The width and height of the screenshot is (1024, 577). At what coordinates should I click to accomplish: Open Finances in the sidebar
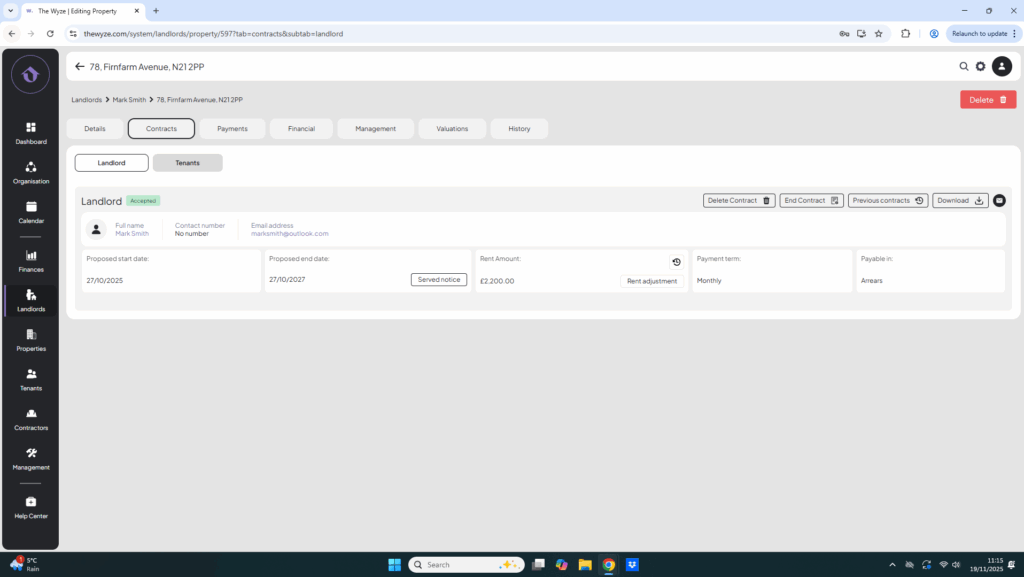30,260
